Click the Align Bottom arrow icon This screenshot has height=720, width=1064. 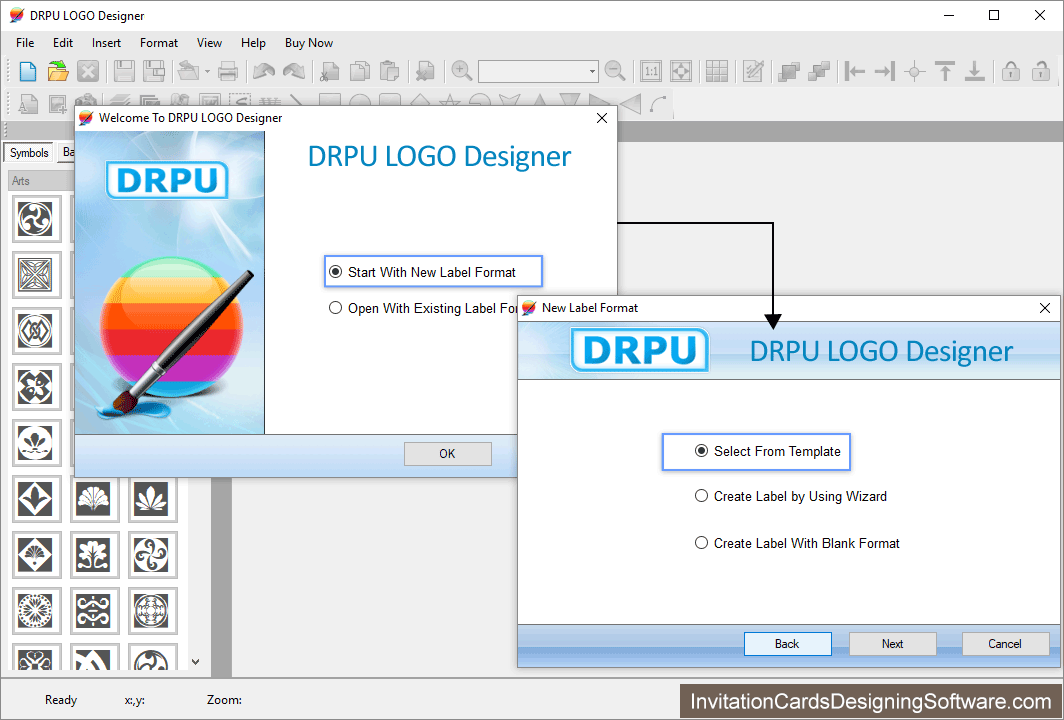tap(974, 71)
